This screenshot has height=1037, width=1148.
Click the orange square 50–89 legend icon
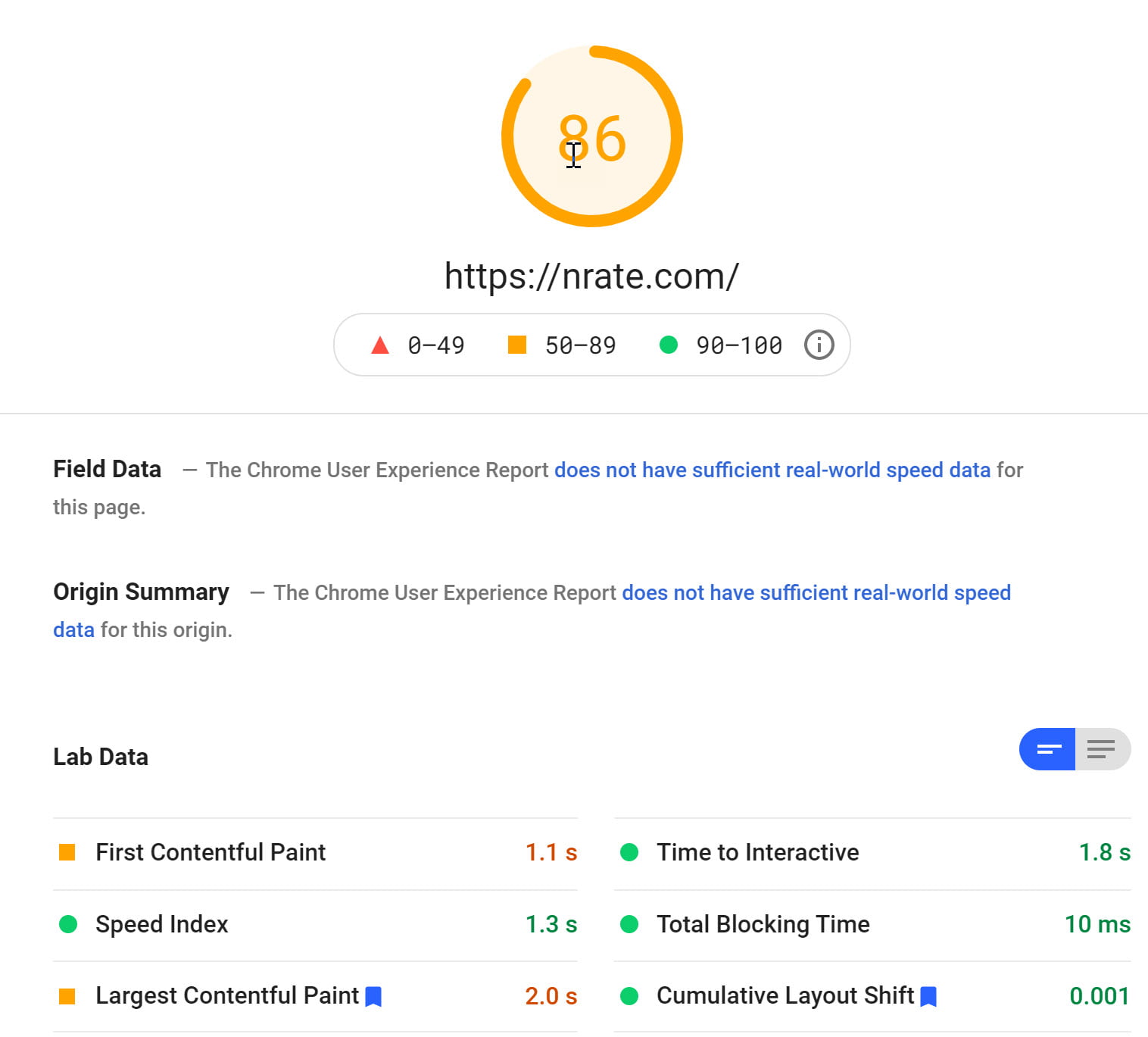point(517,345)
